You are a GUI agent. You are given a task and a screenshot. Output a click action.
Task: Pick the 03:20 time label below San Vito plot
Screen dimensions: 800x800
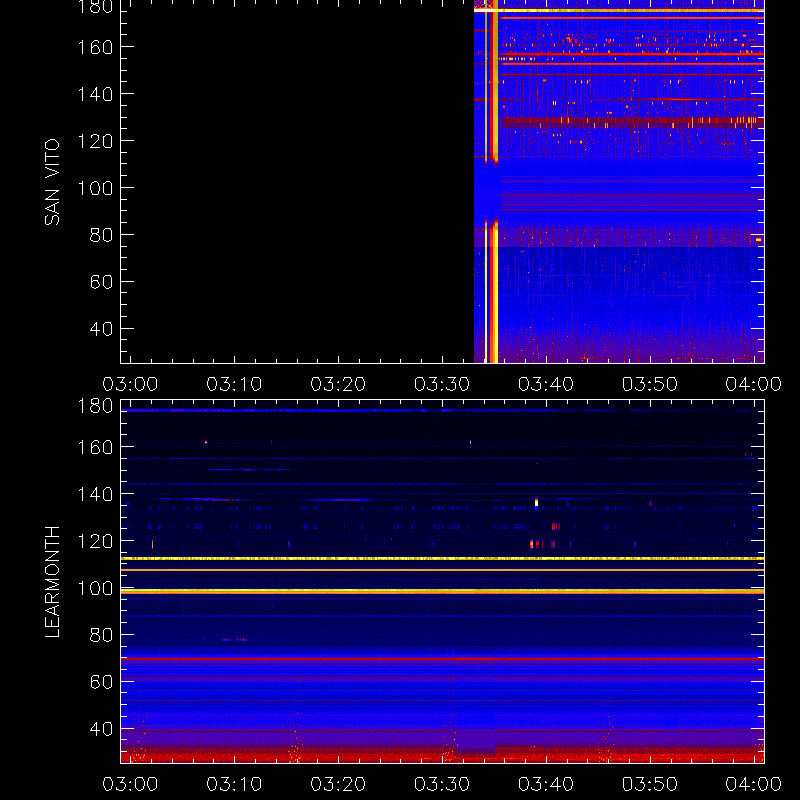(338, 384)
